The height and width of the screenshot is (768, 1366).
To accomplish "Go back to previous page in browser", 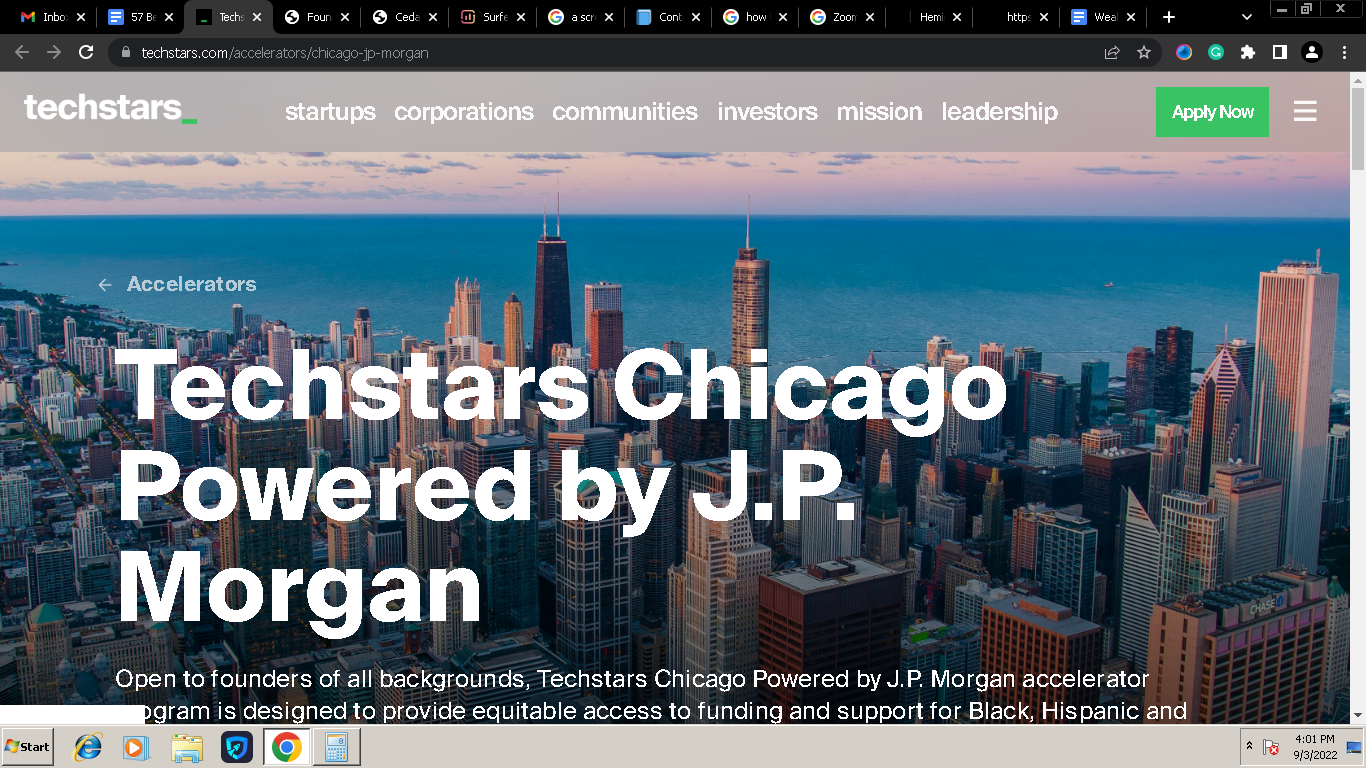I will coord(22,52).
